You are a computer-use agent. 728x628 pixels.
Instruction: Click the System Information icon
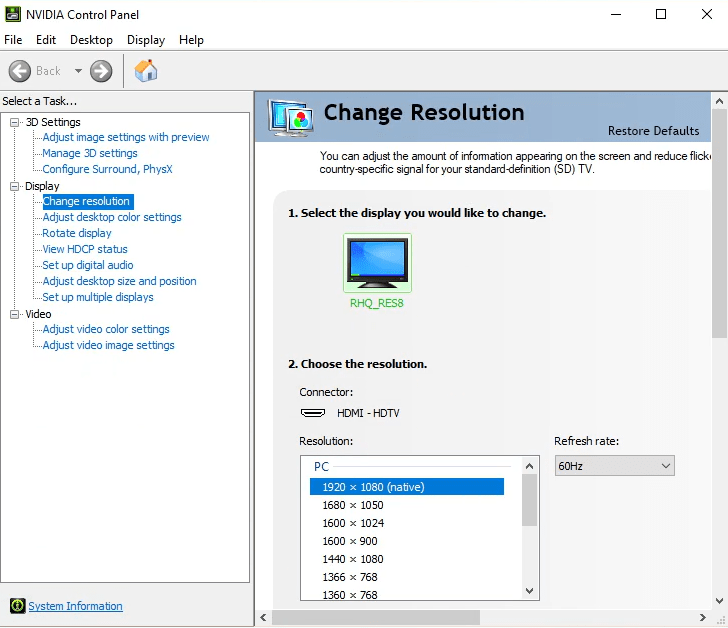pyautogui.click(x=17, y=606)
